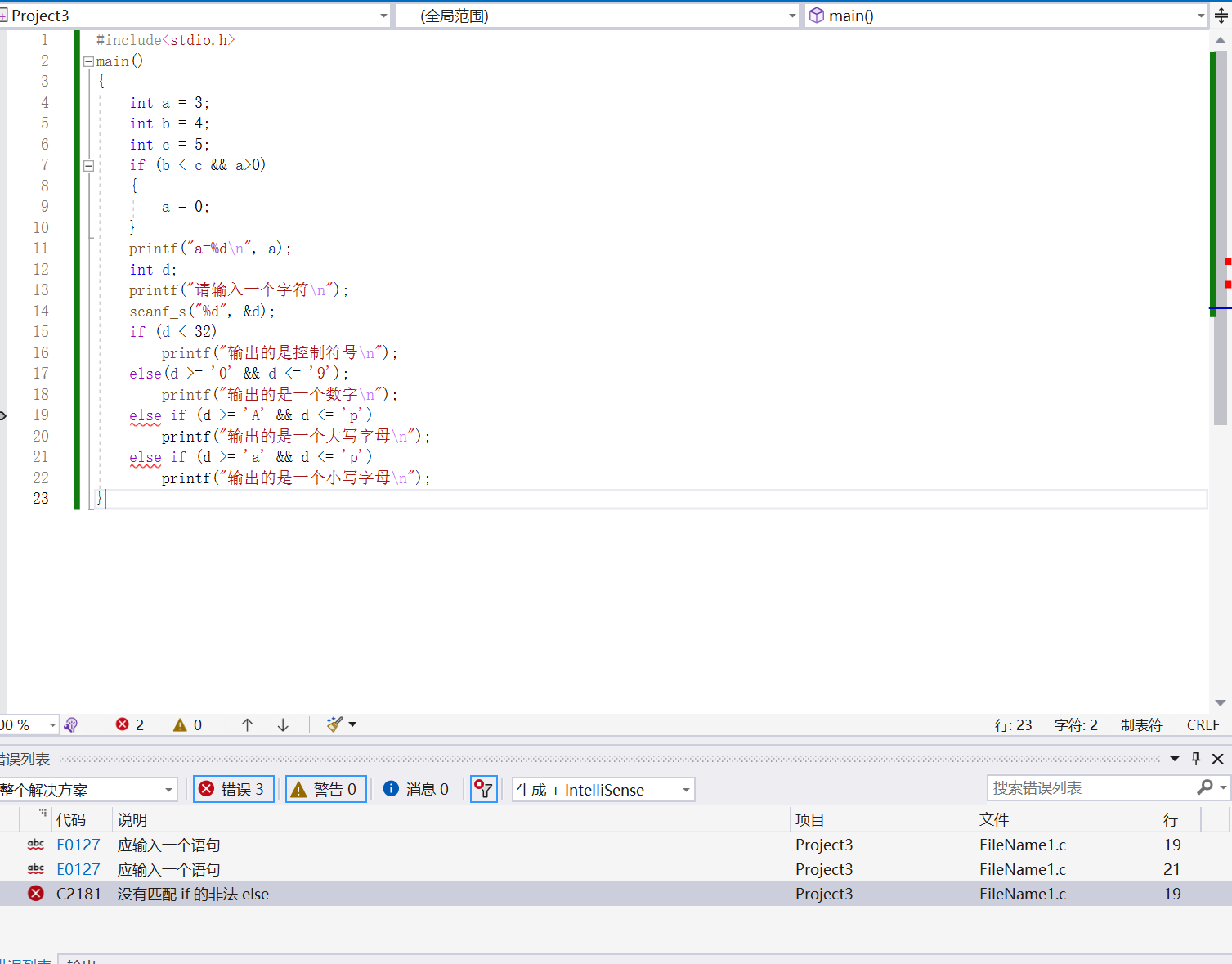This screenshot has width=1232, height=964.
Task: Toggle the build-only IntelliSense errors filter icon
Action: click(x=484, y=789)
